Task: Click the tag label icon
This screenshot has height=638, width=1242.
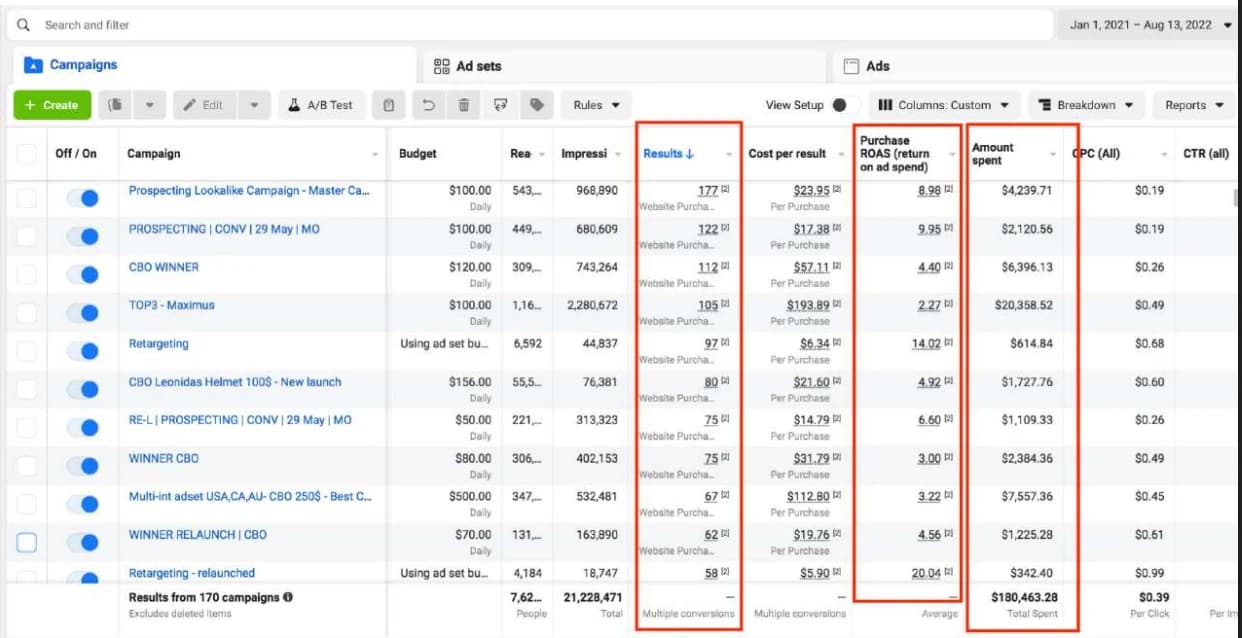Action: click(x=537, y=105)
